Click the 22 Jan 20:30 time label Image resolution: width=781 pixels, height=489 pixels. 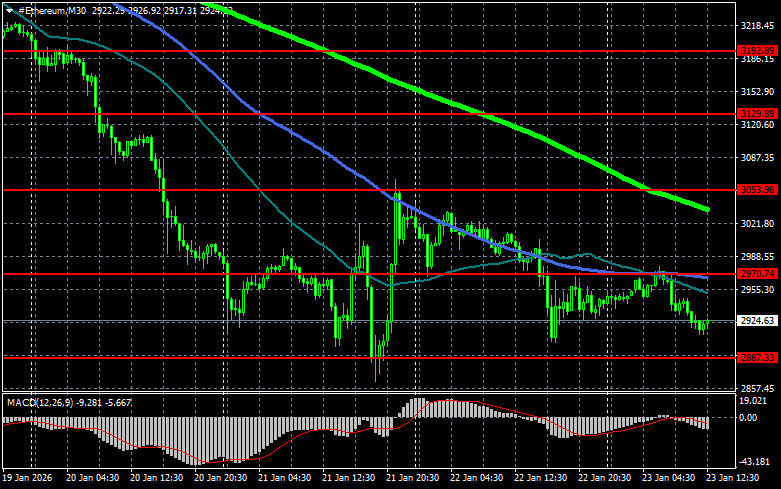click(605, 478)
